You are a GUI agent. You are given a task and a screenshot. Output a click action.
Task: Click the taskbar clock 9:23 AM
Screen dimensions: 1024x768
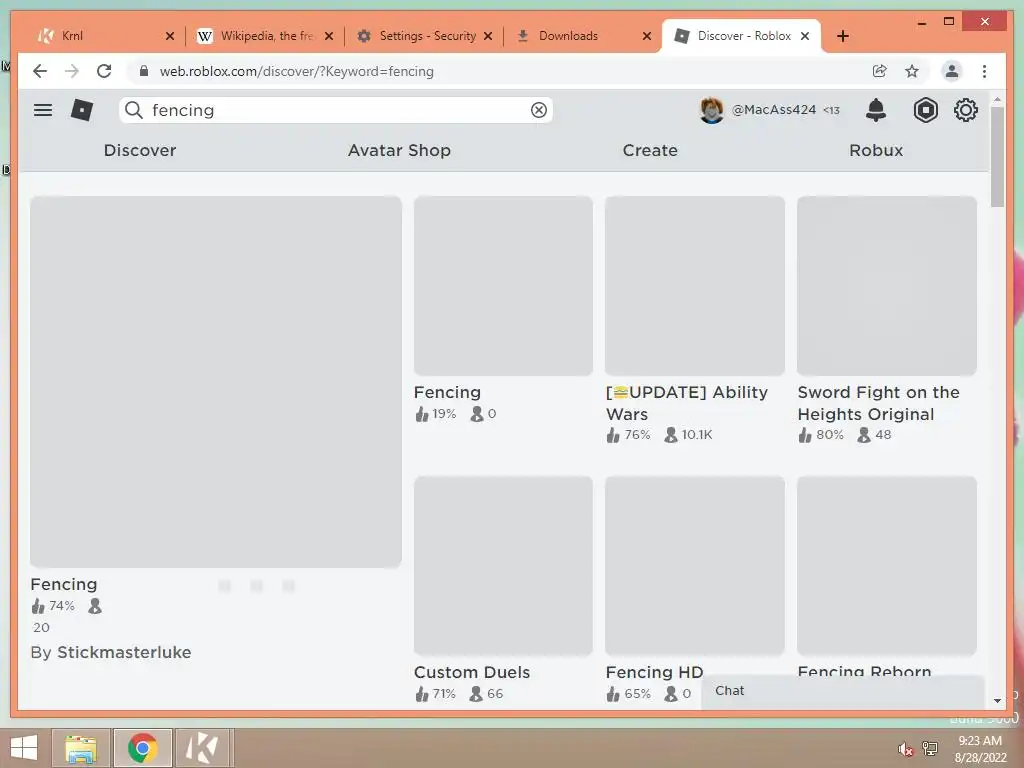[980, 741]
